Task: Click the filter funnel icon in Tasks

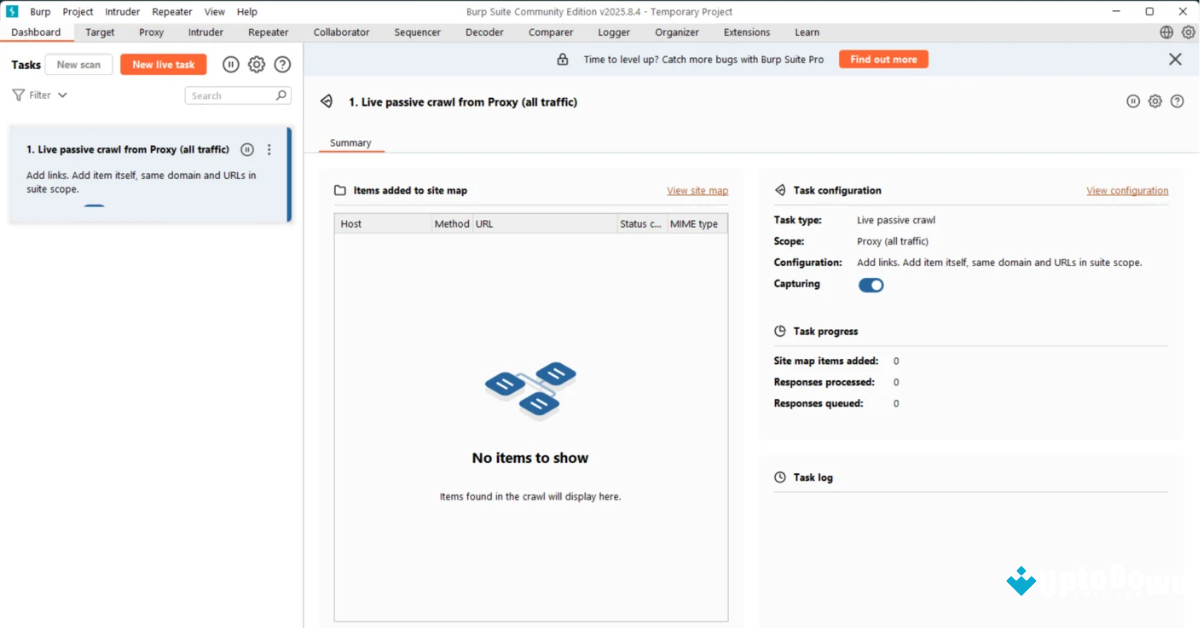Action: coord(20,94)
